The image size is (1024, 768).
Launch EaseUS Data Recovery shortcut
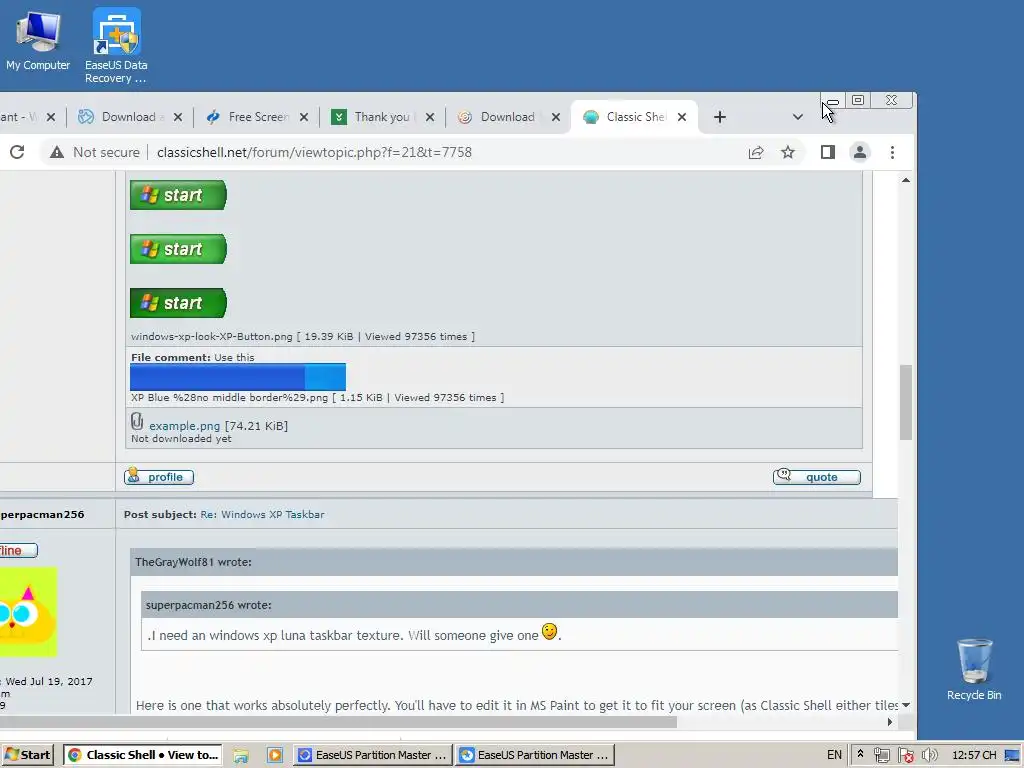[x=116, y=46]
